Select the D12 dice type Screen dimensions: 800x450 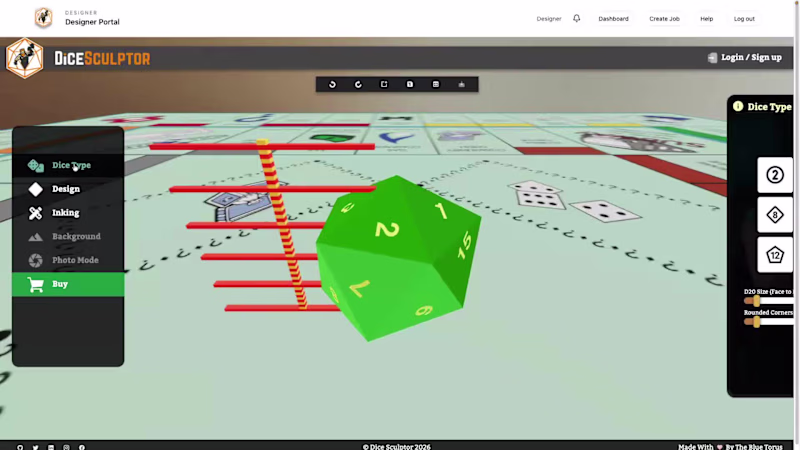774,255
